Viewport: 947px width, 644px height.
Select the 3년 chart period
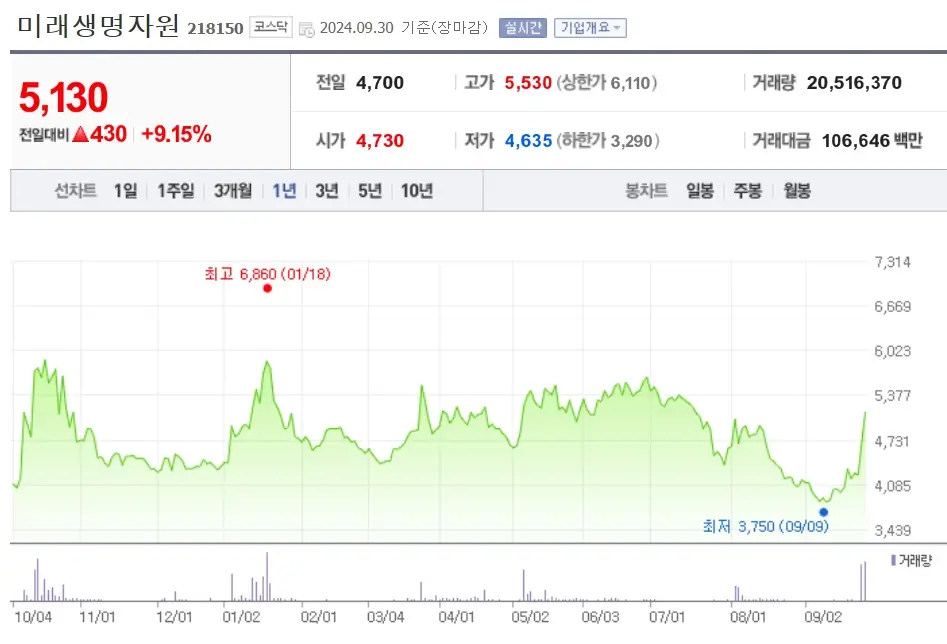click(325, 190)
